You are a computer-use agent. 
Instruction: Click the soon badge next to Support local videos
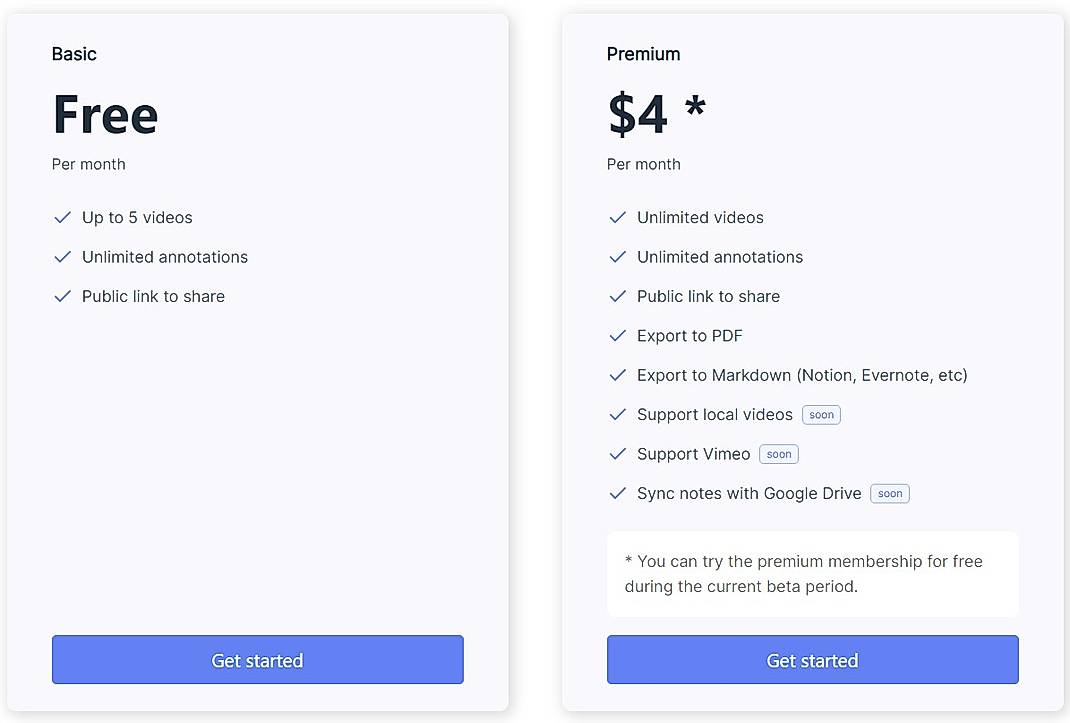821,414
